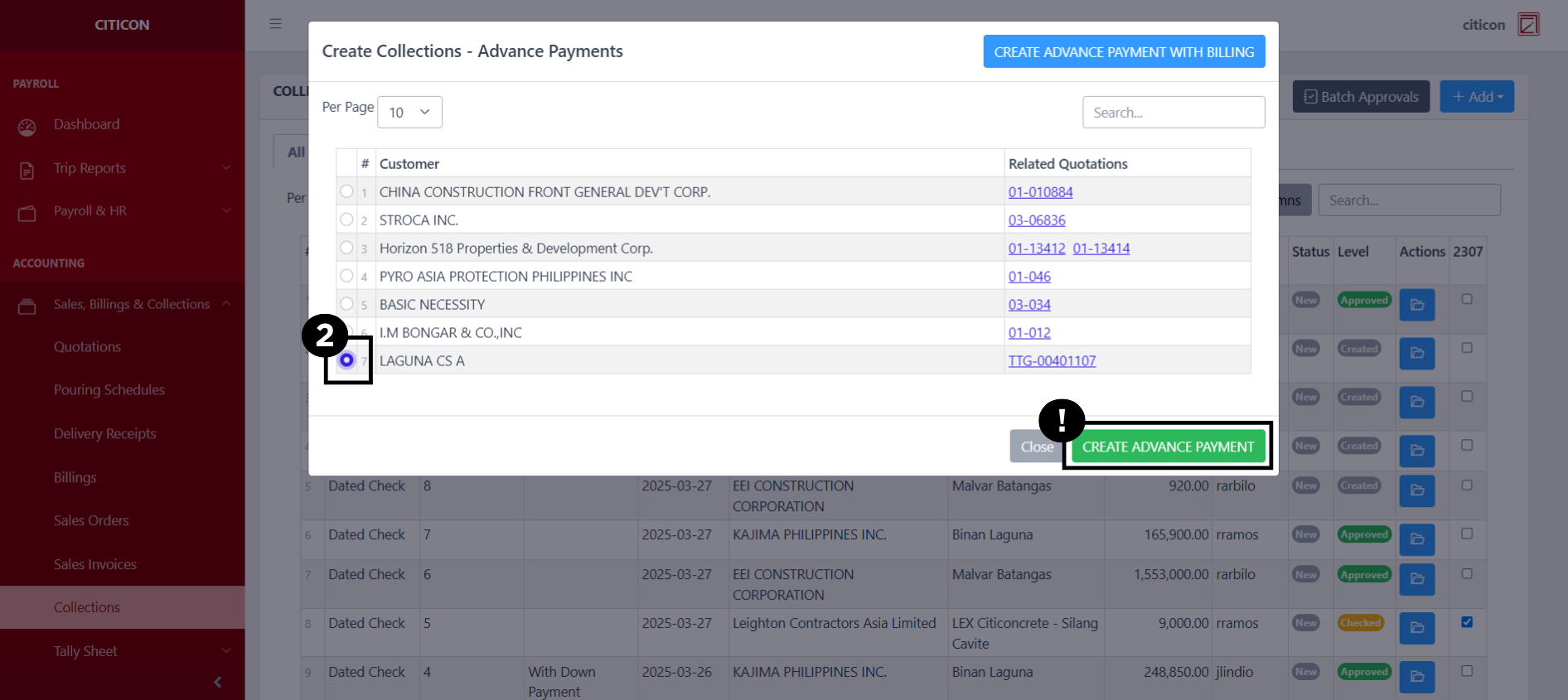
Task: Select the STROCA INC. radio button
Action: (x=346, y=220)
